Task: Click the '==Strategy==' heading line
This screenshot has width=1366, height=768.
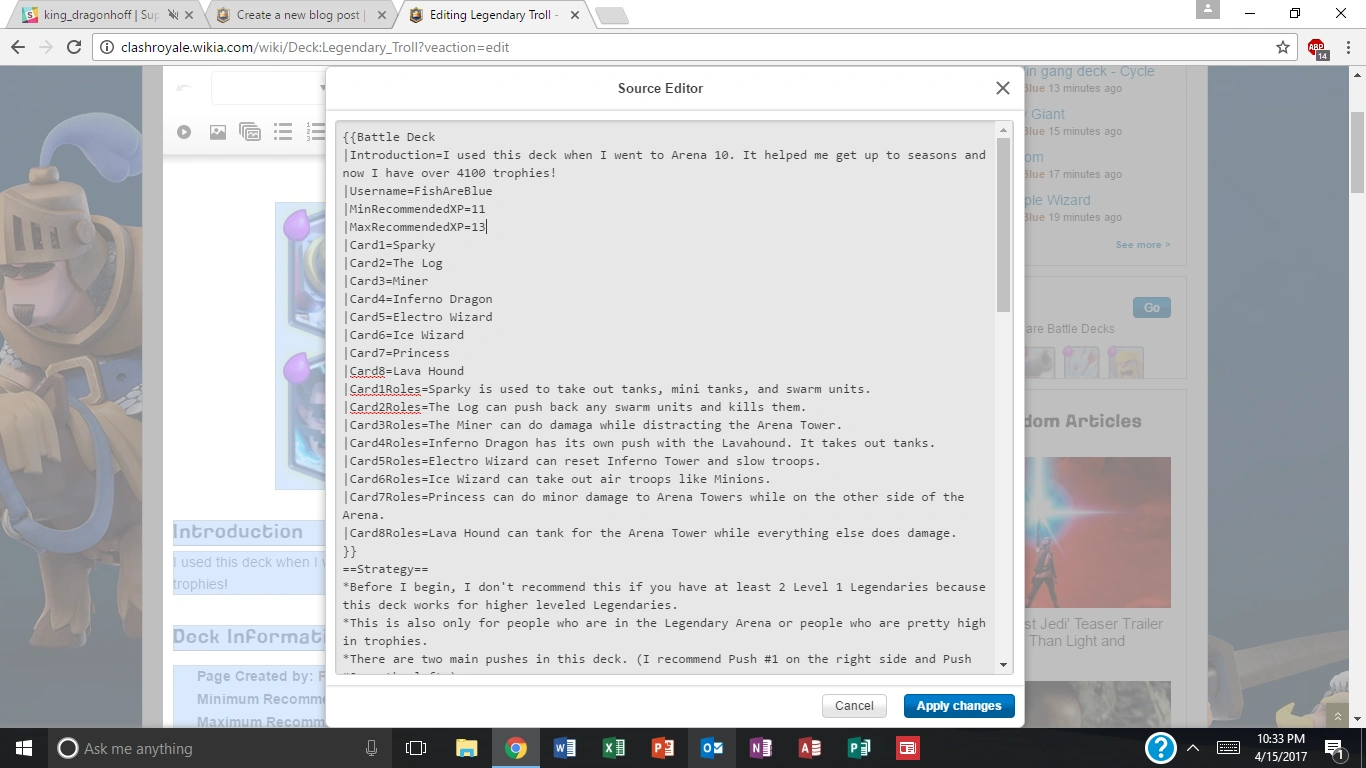Action: click(385, 569)
